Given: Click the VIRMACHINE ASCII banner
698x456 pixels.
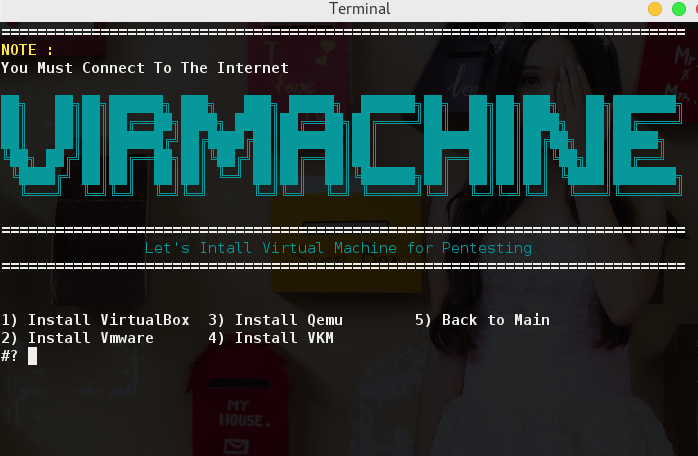Looking at the screenshot, I should pos(341,145).
